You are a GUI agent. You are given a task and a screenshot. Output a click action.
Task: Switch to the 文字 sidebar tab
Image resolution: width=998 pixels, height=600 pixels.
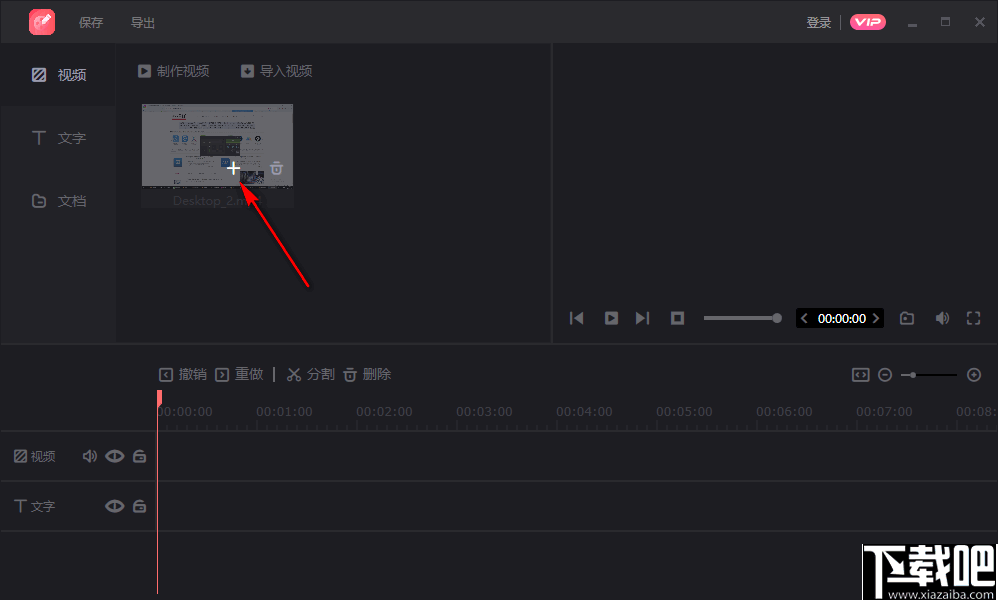pos(59,138)
